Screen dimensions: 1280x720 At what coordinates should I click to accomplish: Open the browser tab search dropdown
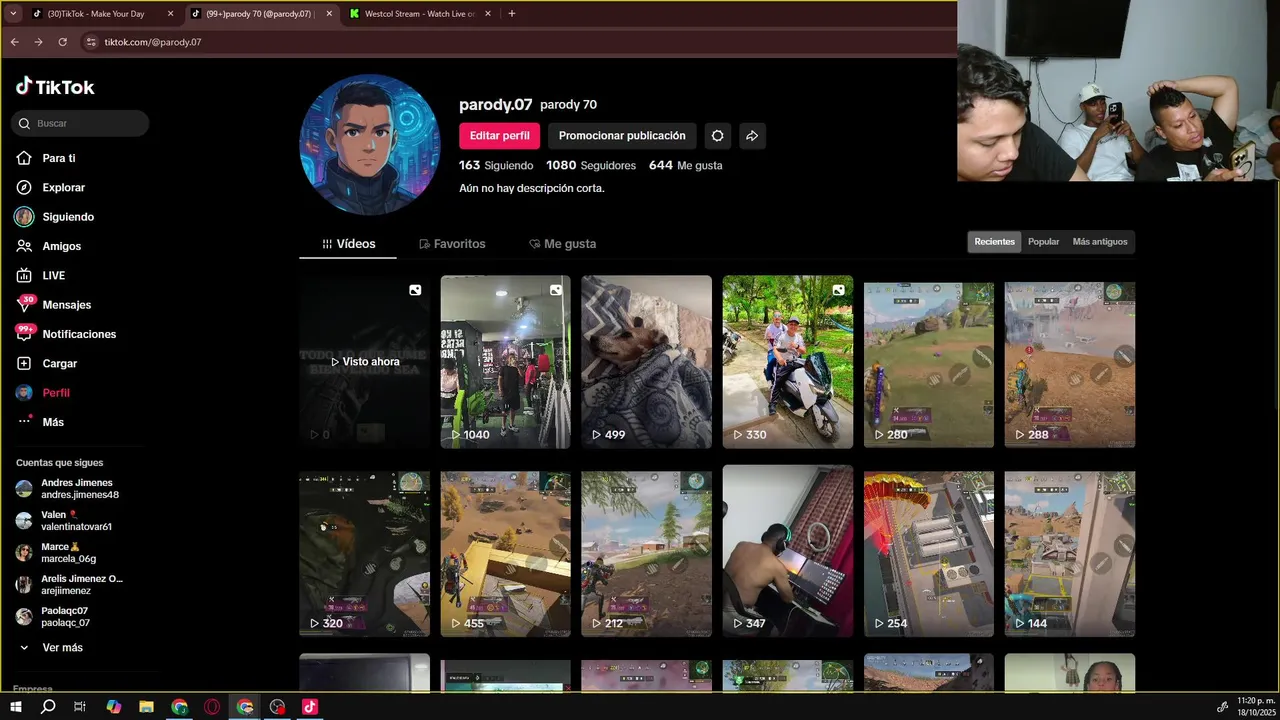[13, 14]
